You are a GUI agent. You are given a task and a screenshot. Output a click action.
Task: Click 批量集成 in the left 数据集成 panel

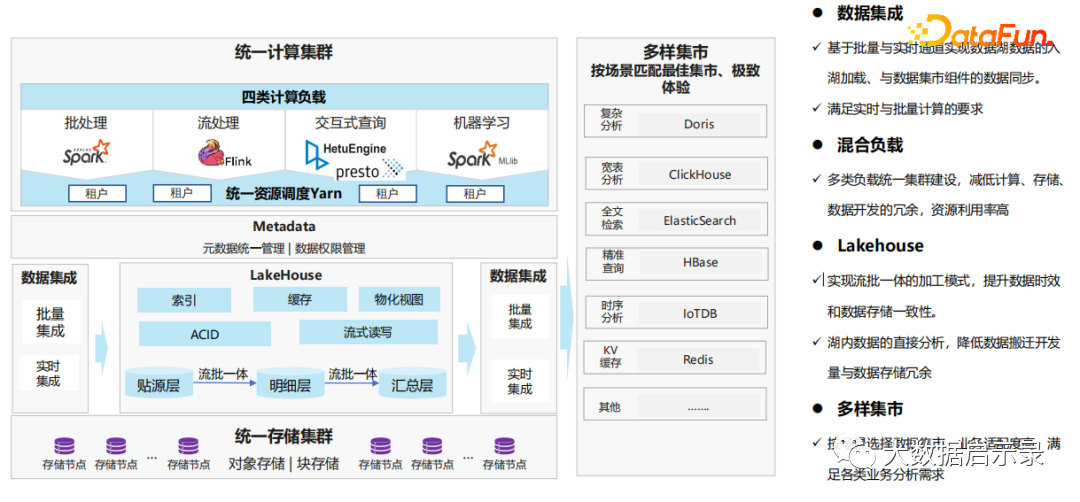coord(51,322)
